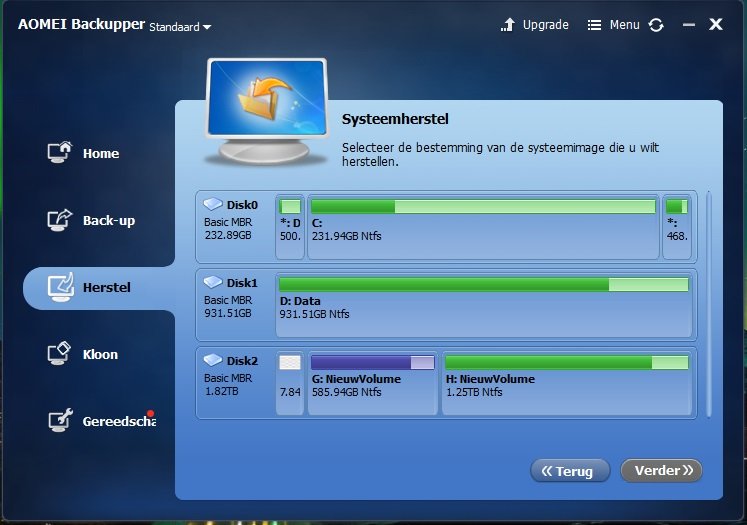Go back with the Terug button
This screenshot has width=747, height=525.
(x=570, y=471)
